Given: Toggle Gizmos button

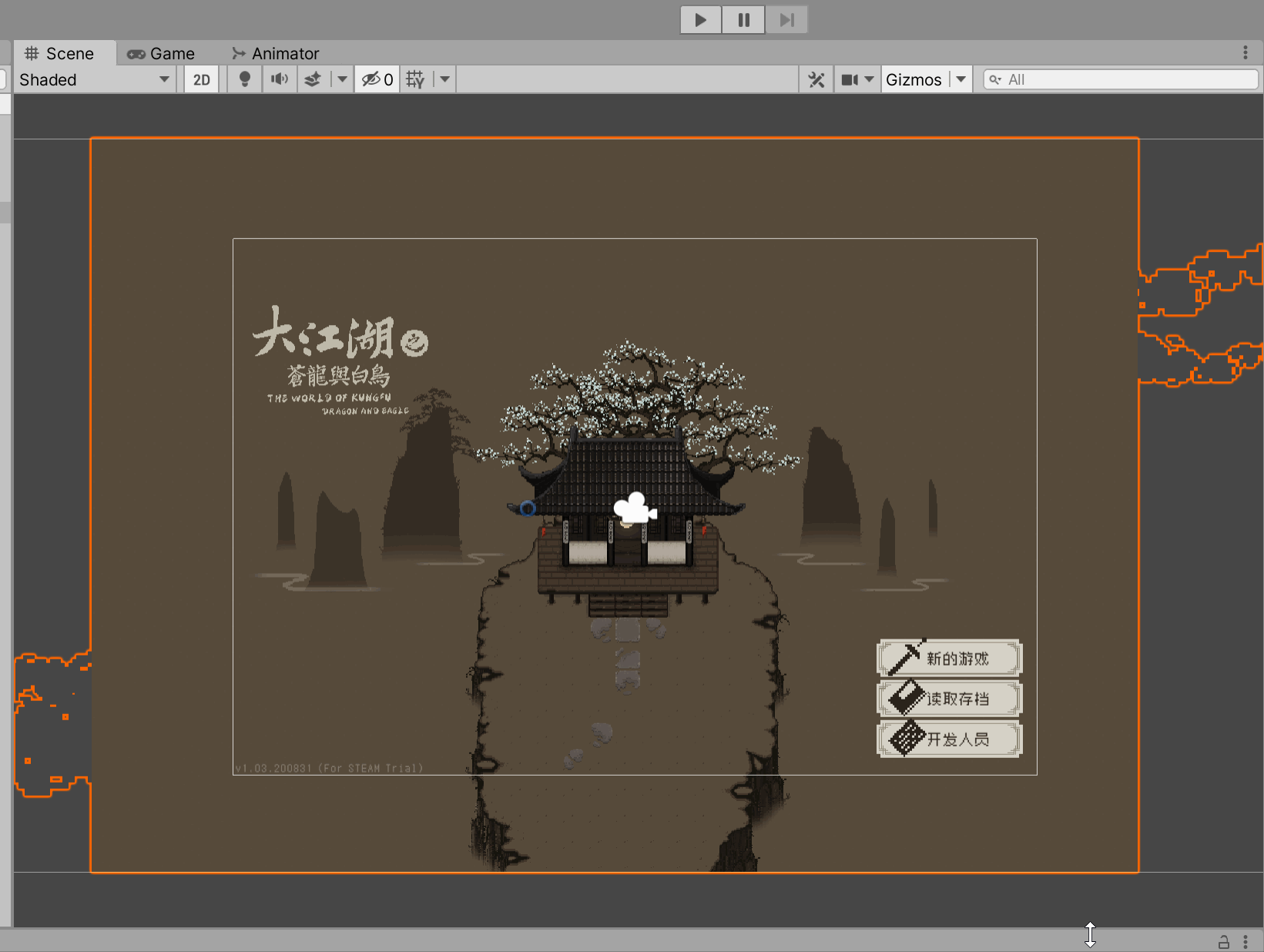Looking at the screenshot, I should (914, 79).
